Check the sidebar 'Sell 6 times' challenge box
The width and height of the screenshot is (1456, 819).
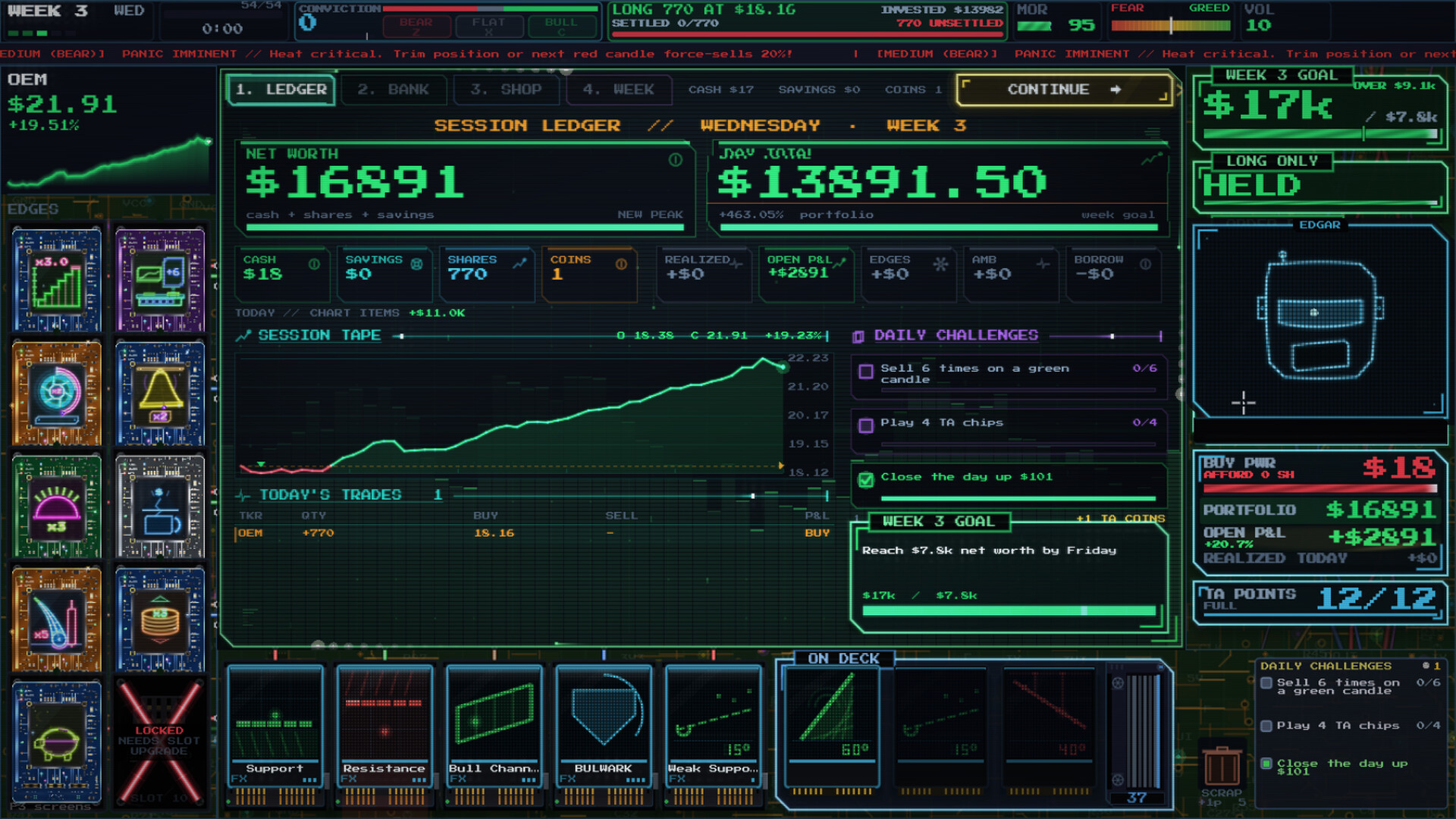tap(1266, 682)
